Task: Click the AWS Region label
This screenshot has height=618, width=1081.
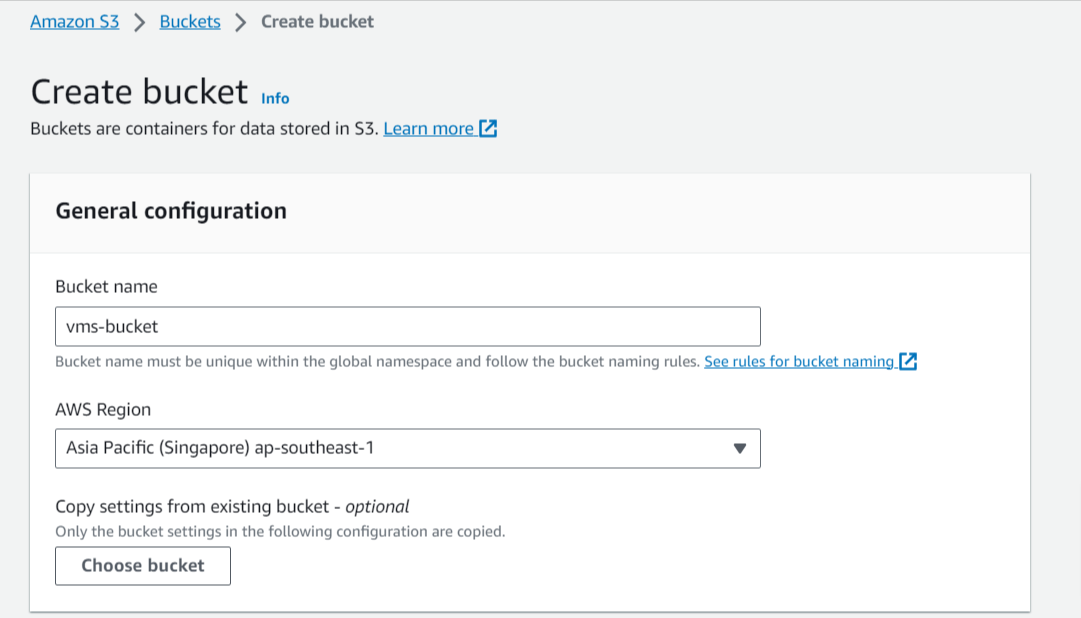Action: (103, 410)
